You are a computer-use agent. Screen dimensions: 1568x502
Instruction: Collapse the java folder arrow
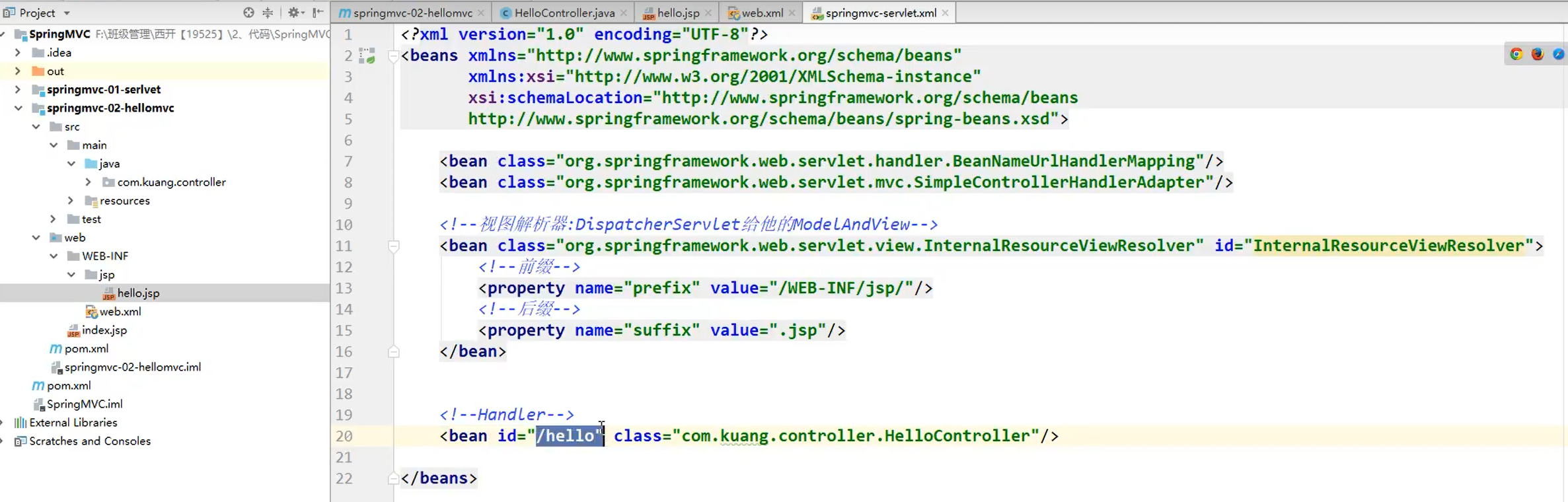[71, 164]
